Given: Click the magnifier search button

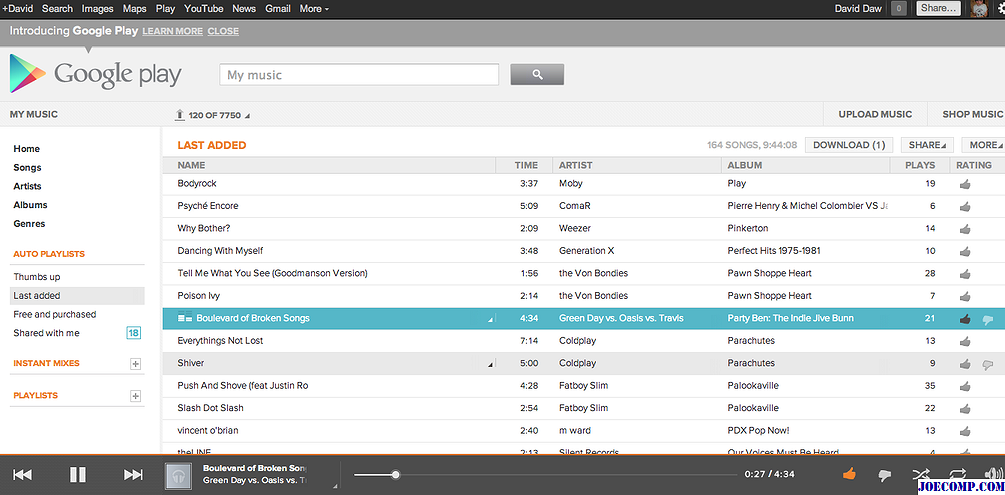Looking at the screenshot, I should point(537,75).
